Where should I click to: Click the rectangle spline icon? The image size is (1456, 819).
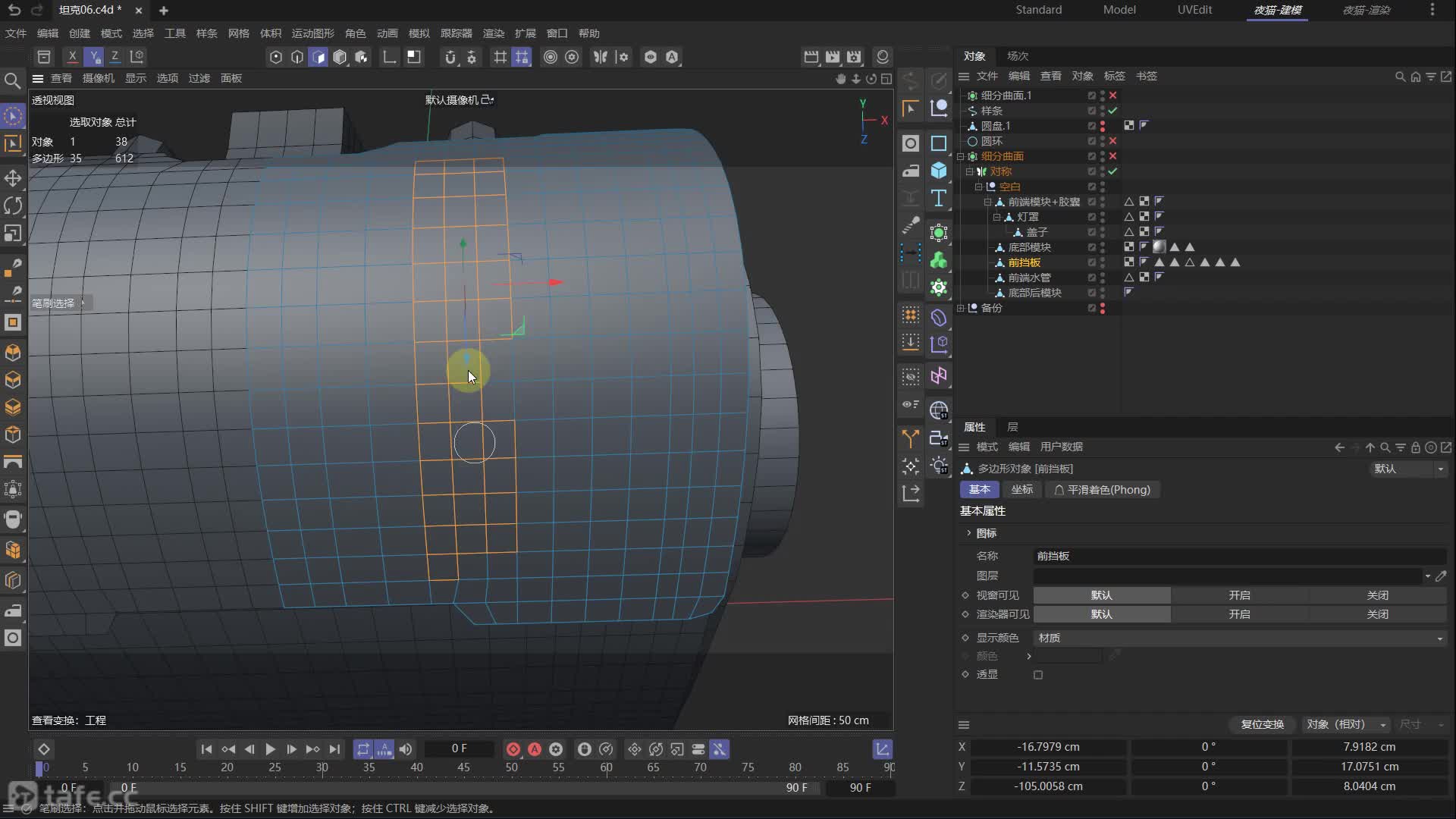click(939, 143)
